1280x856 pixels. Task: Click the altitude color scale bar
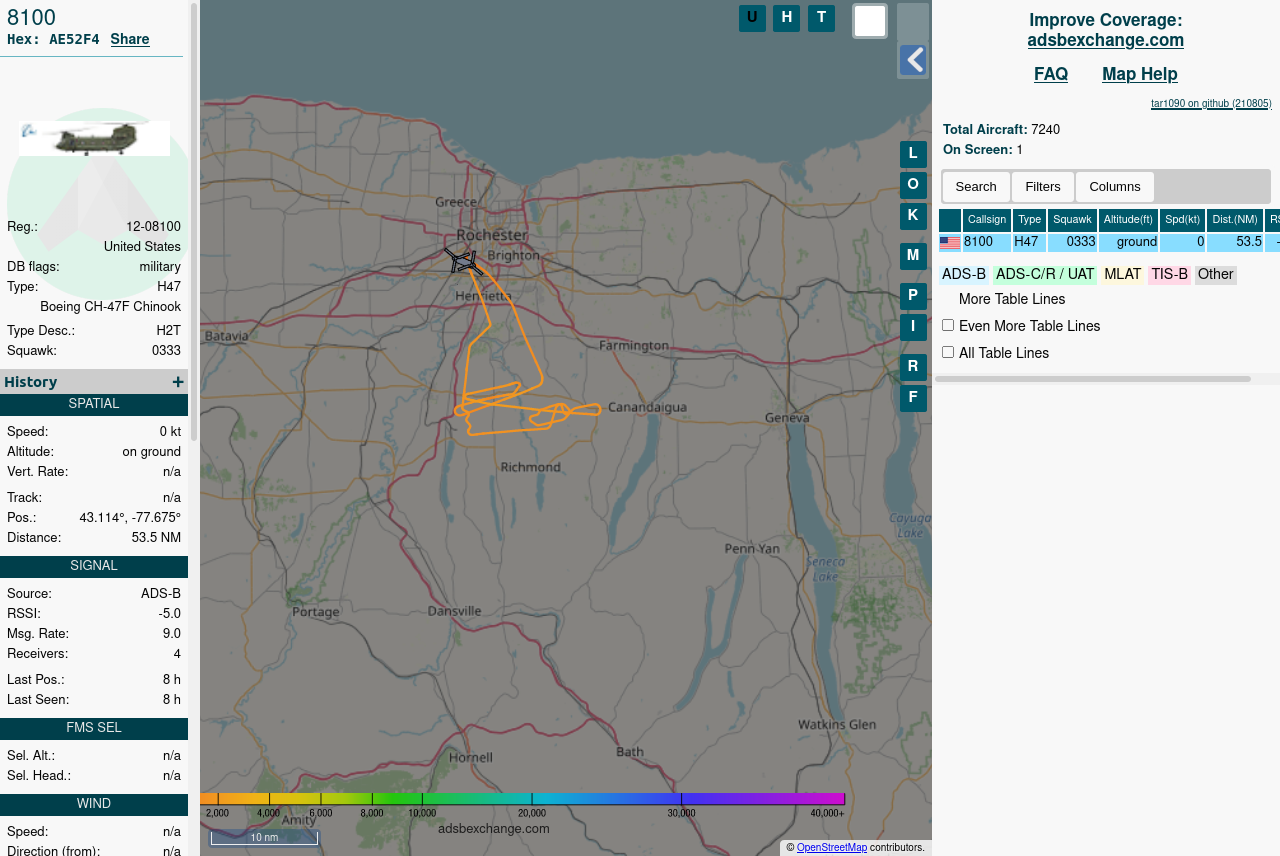[522, 799]
